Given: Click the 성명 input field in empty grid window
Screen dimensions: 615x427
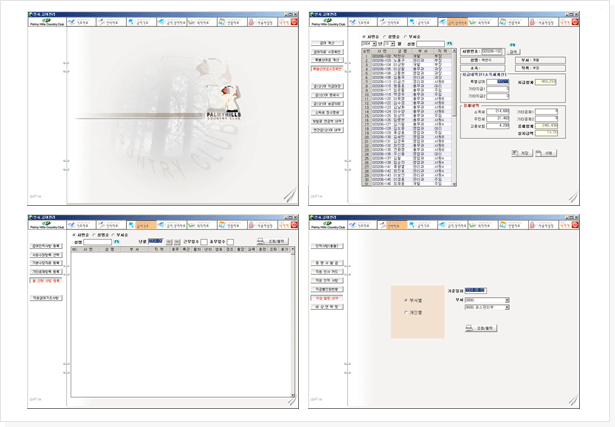Looking at the screenshot, I should coord(97,241).
